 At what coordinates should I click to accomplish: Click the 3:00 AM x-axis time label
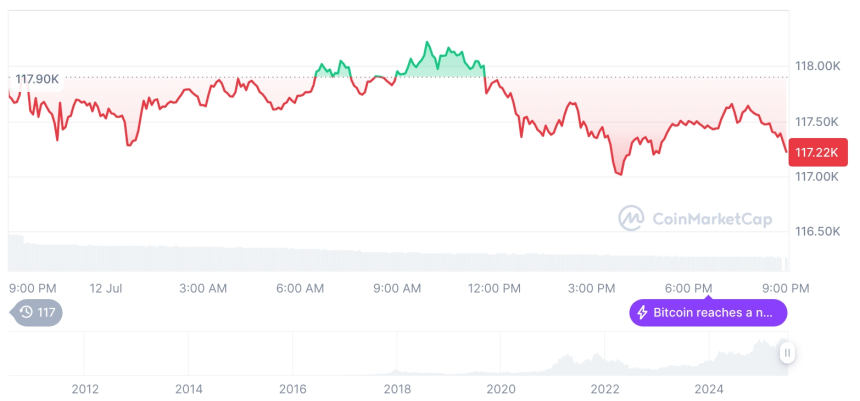coord(203,288)
